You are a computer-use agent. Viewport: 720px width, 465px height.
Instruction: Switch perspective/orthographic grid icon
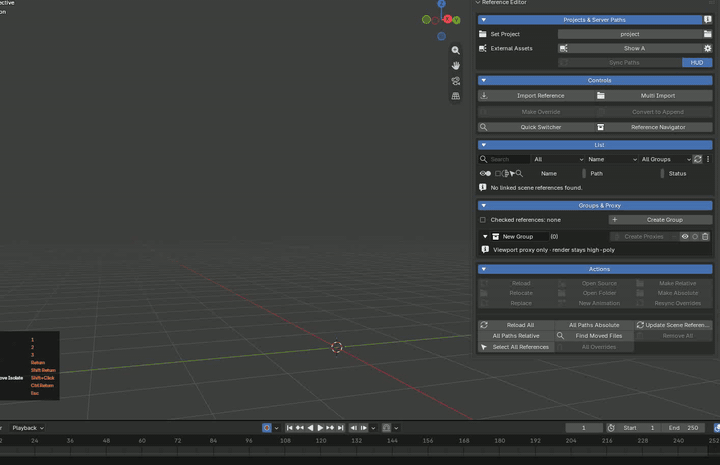455,96
